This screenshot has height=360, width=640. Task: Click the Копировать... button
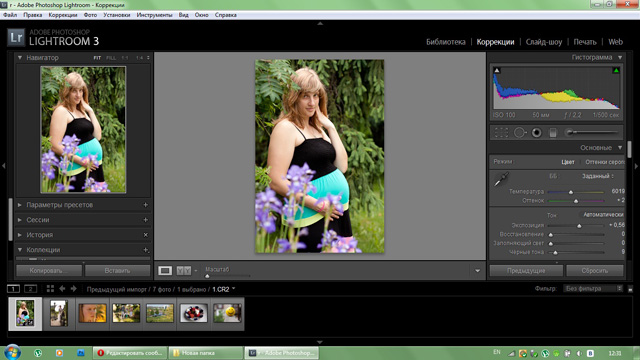[49, 271]
